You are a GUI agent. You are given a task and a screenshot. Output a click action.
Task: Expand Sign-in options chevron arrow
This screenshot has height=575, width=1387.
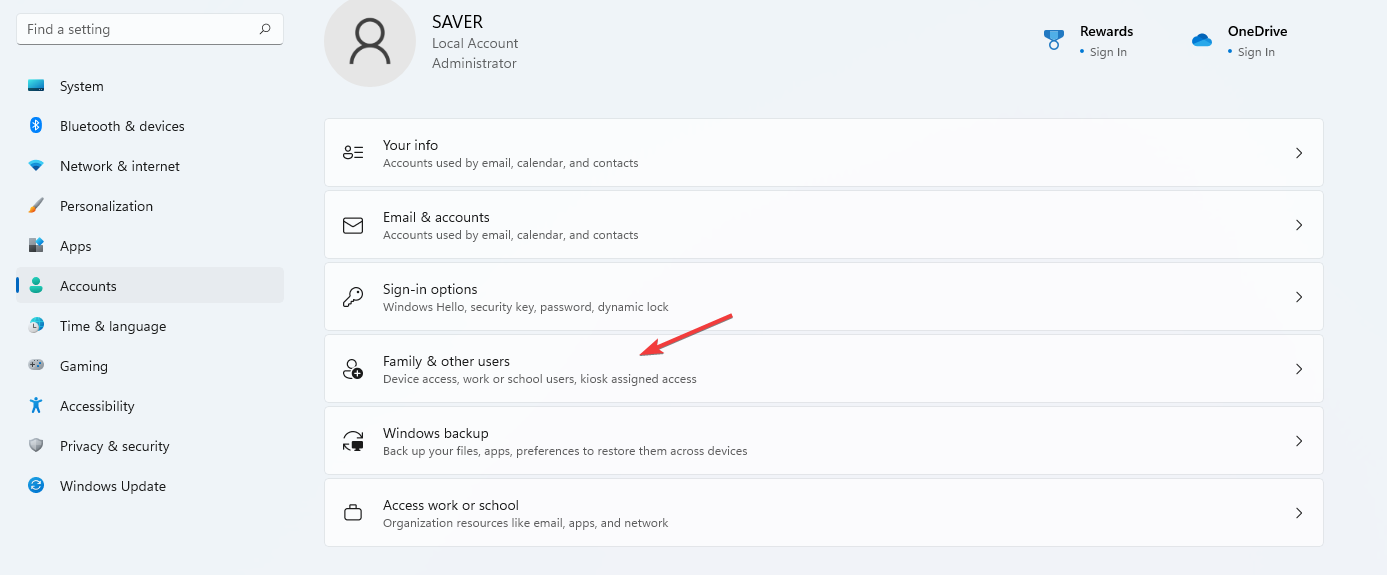tap(1299, 297)
